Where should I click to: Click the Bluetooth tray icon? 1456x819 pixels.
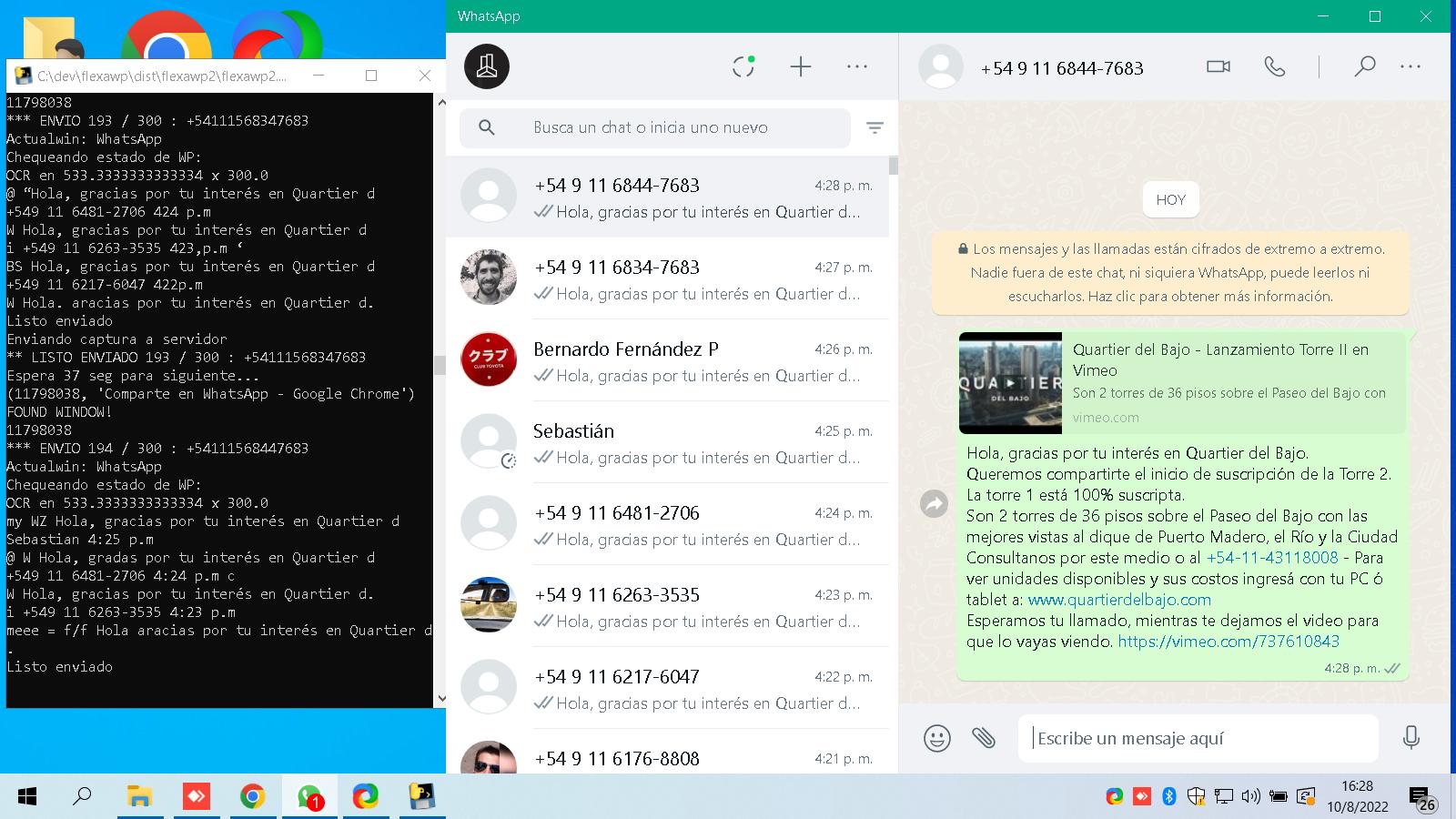[1169, 797]
